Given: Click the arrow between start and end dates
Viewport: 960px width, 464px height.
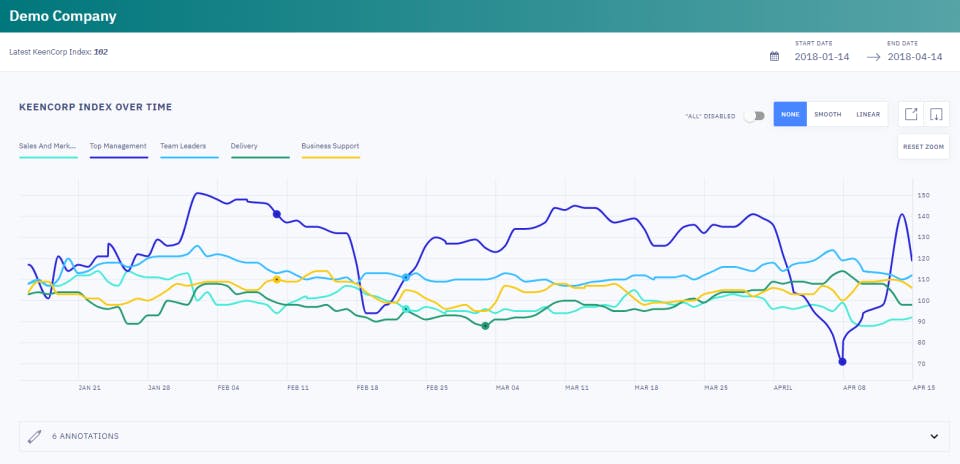Looking at the screenshot, I should [874, 57].
